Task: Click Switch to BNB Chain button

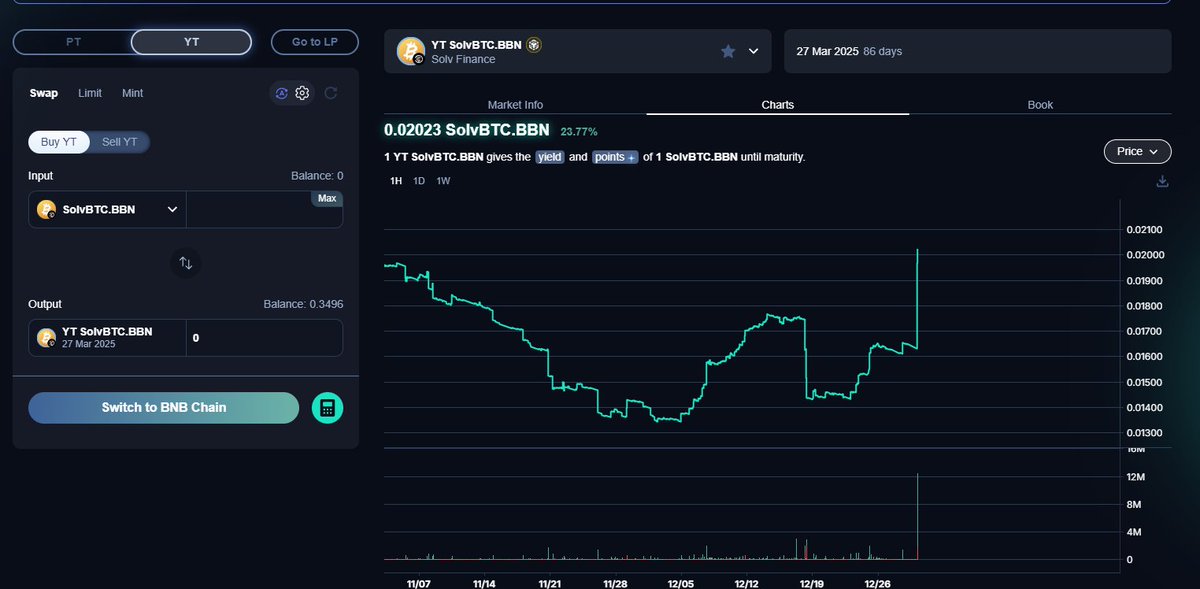Action: (x=164, y=408)
